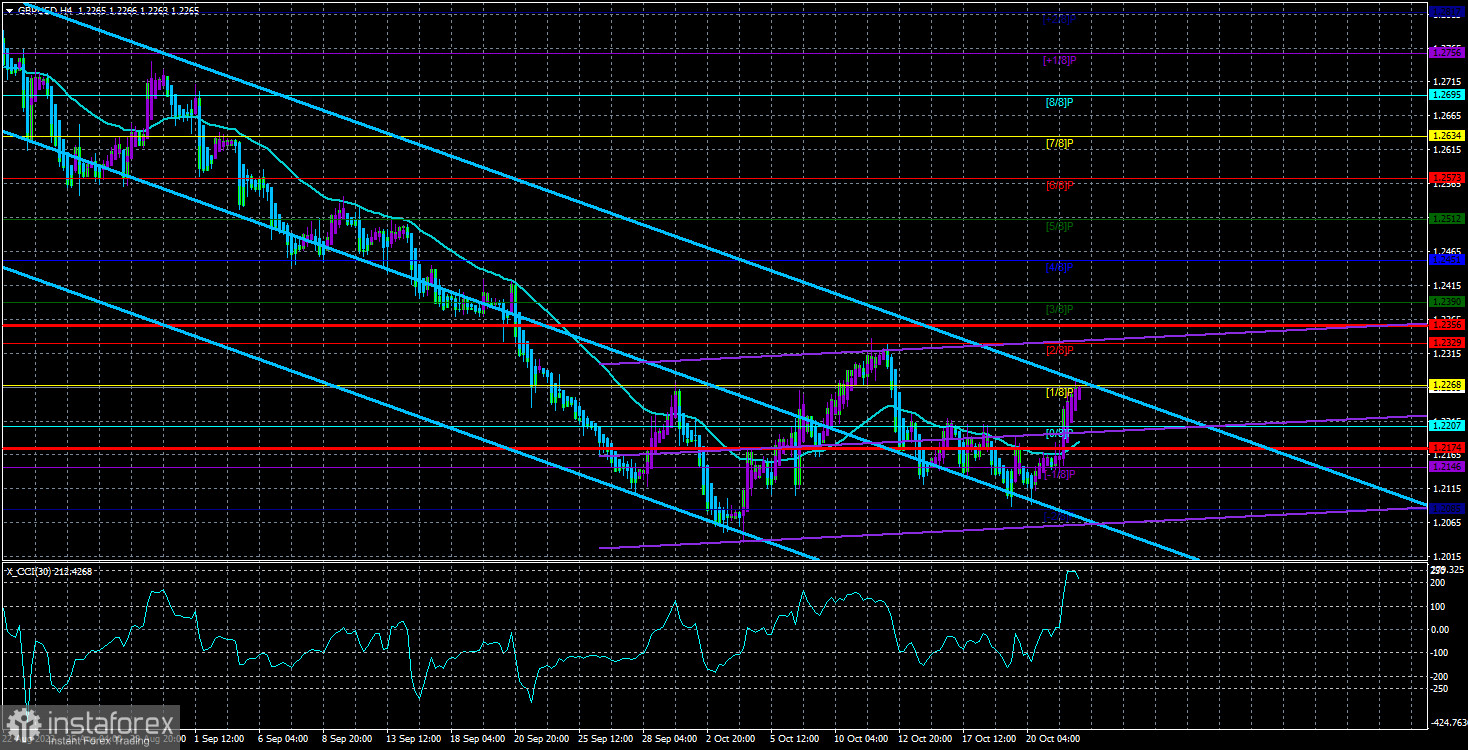Click the 1.2146 price tag

coord(1446,466)
